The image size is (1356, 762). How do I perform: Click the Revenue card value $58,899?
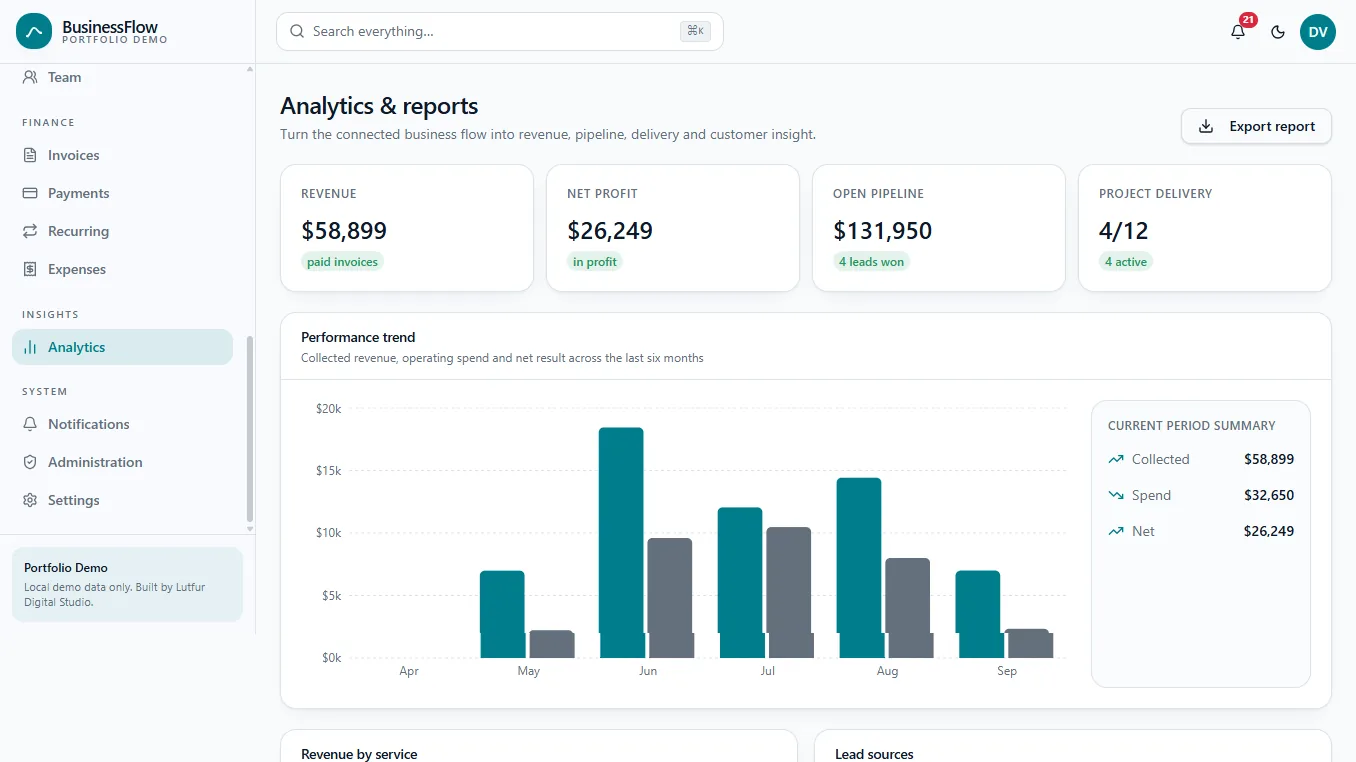pyautogui.click(x=344, y=231)
